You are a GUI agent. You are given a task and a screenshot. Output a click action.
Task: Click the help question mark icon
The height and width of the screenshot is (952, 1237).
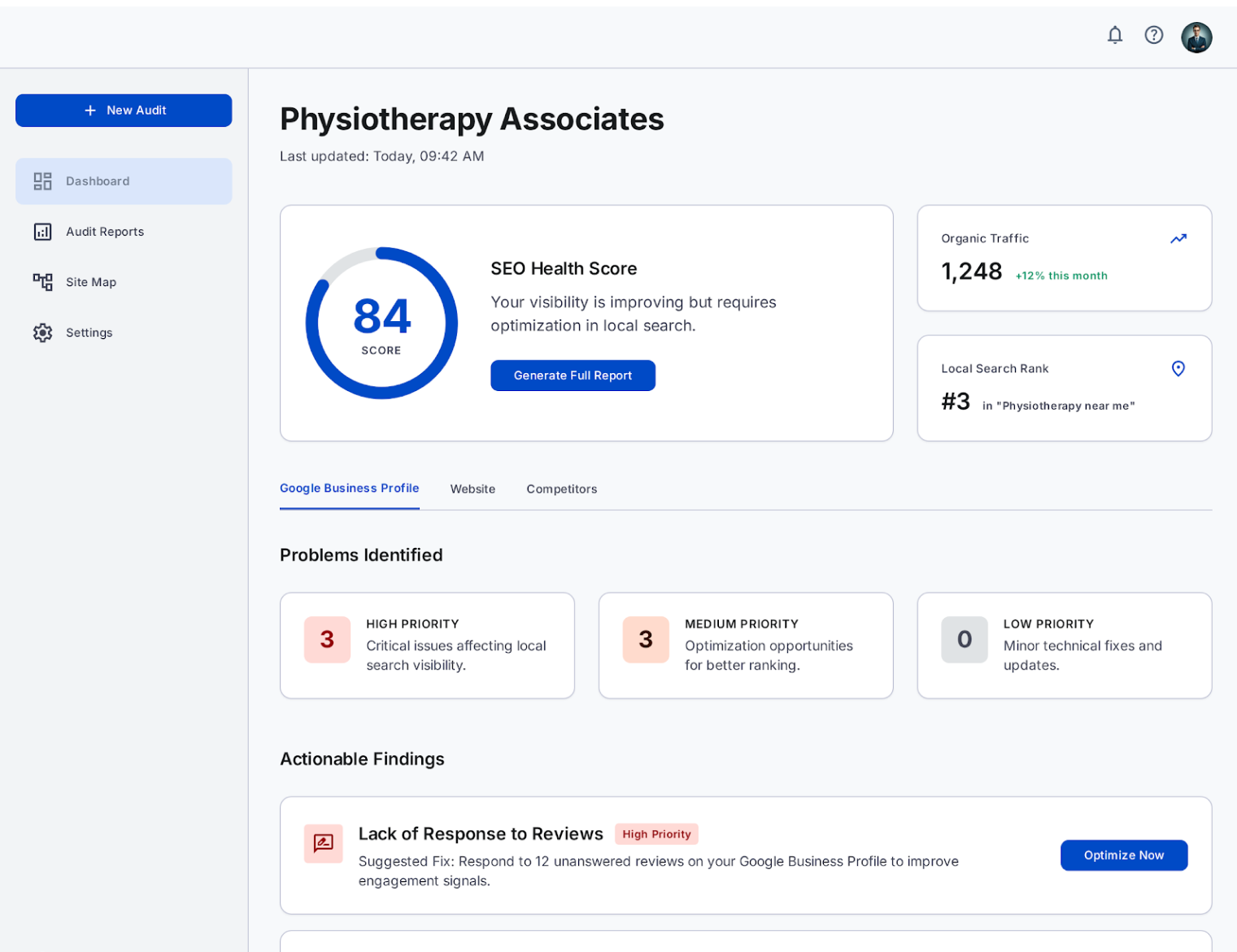(1153, 35)
